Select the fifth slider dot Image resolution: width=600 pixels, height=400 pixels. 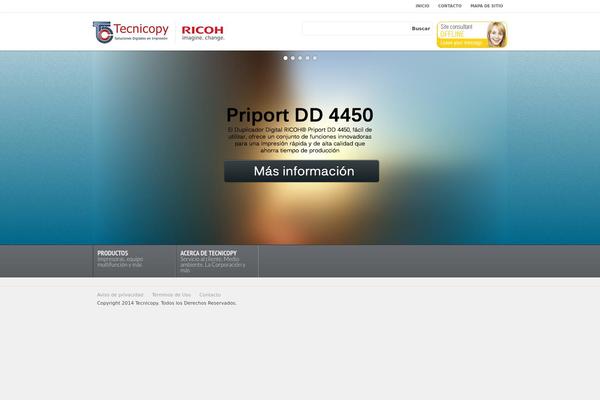click(315, 58)
